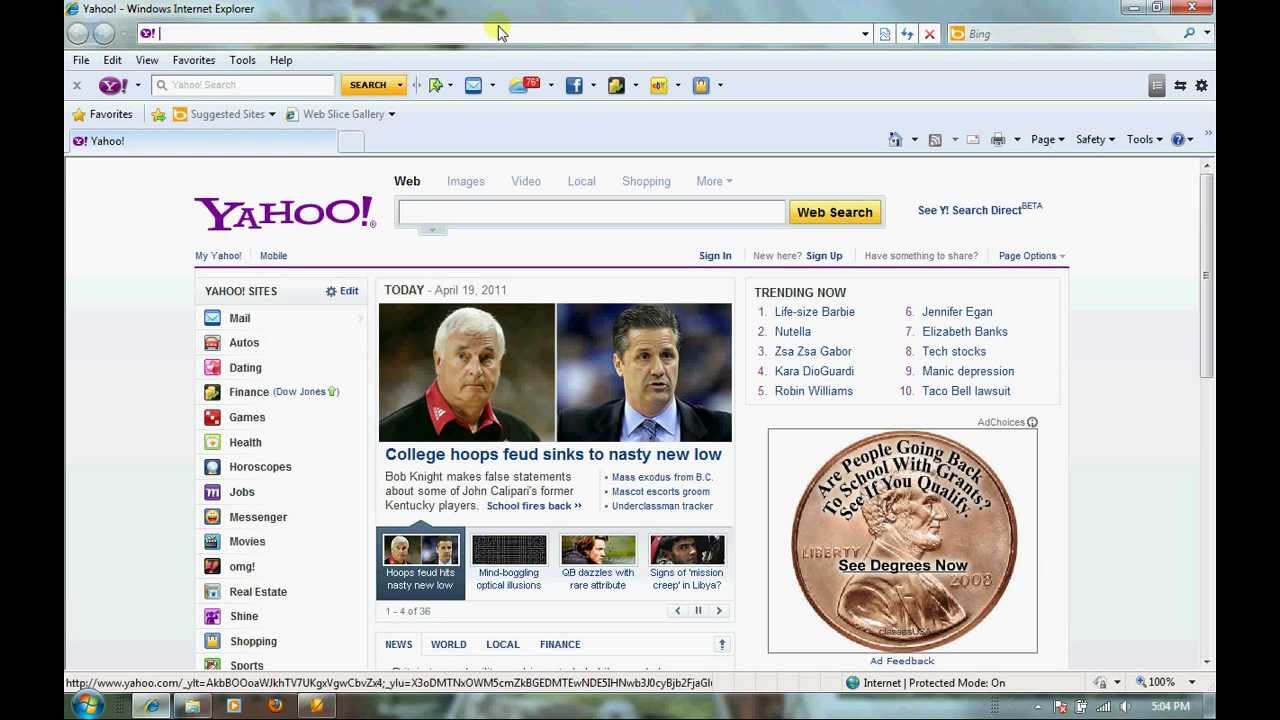1280x720 pixels.
Task: Click Internet Explorer taskbar icon
Action: click(152, 706)
